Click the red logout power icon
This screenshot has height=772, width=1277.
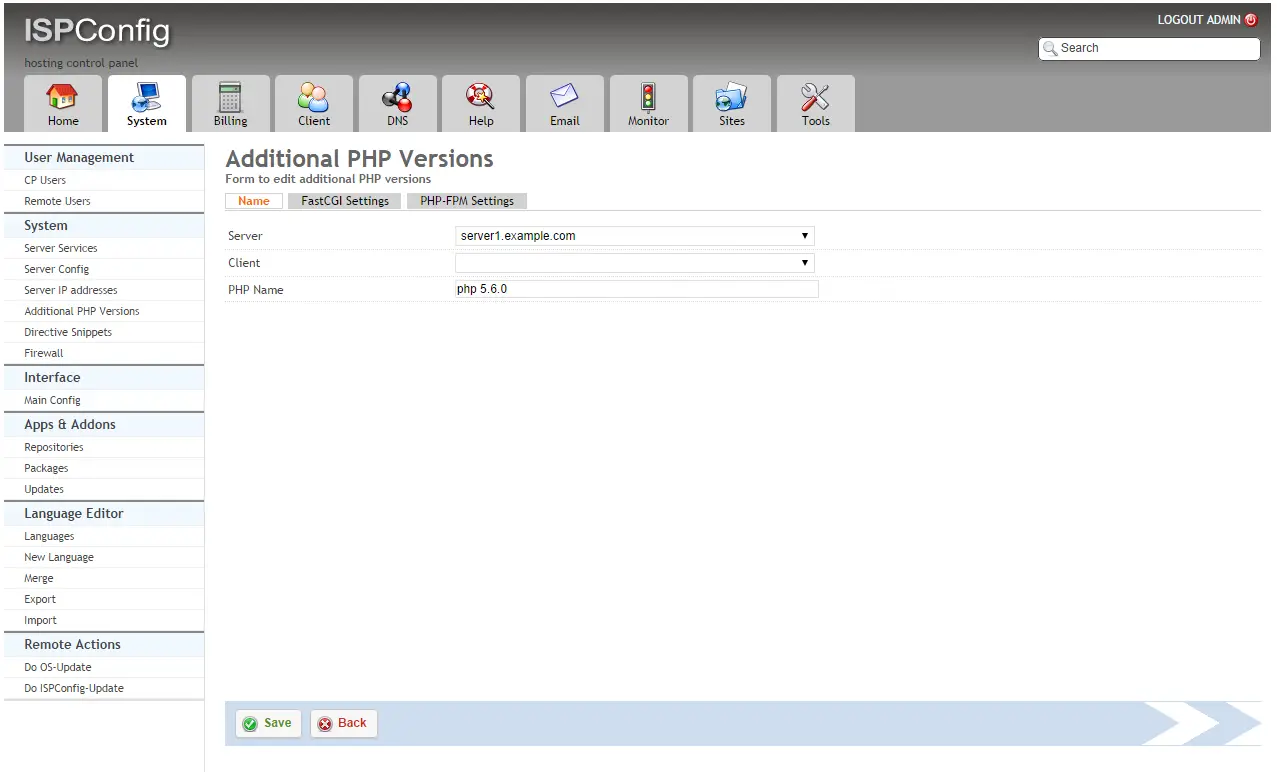(x=1251, y=20)
